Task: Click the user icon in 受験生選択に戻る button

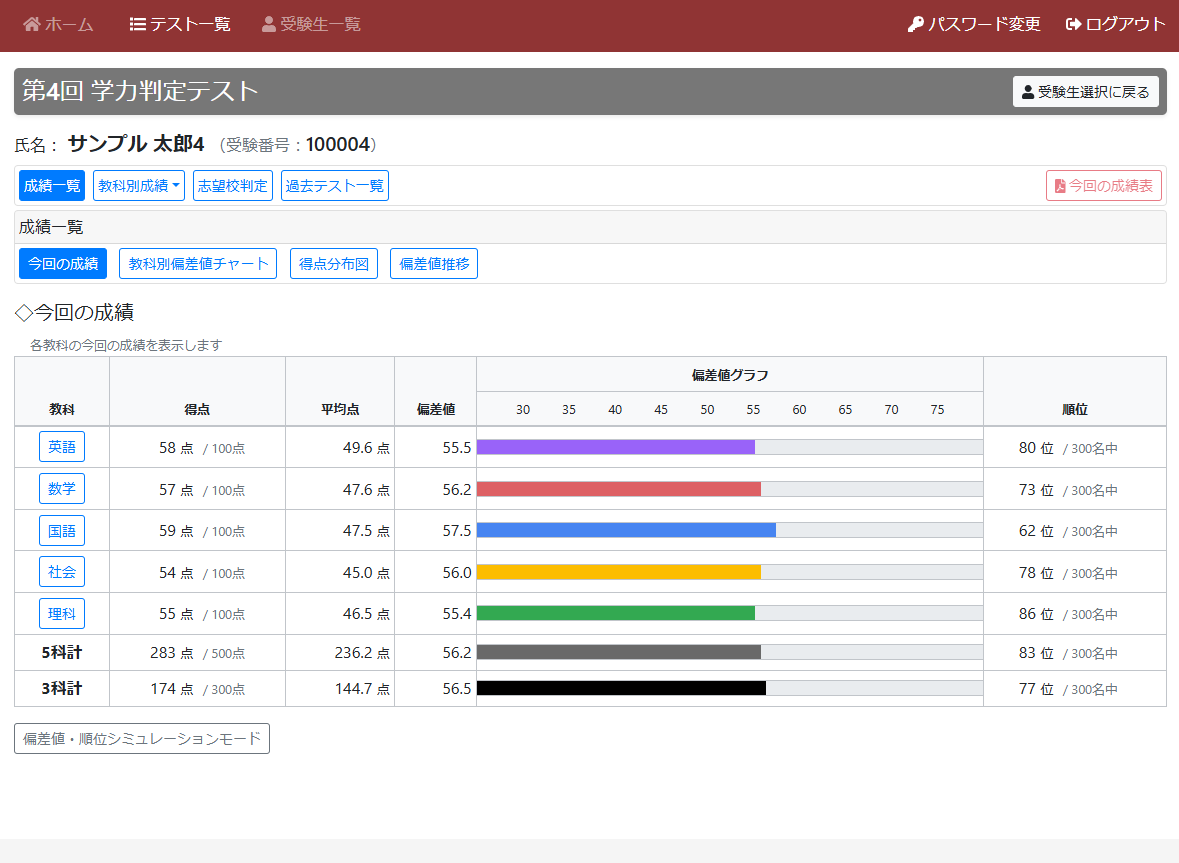Action: (1028, 92)
